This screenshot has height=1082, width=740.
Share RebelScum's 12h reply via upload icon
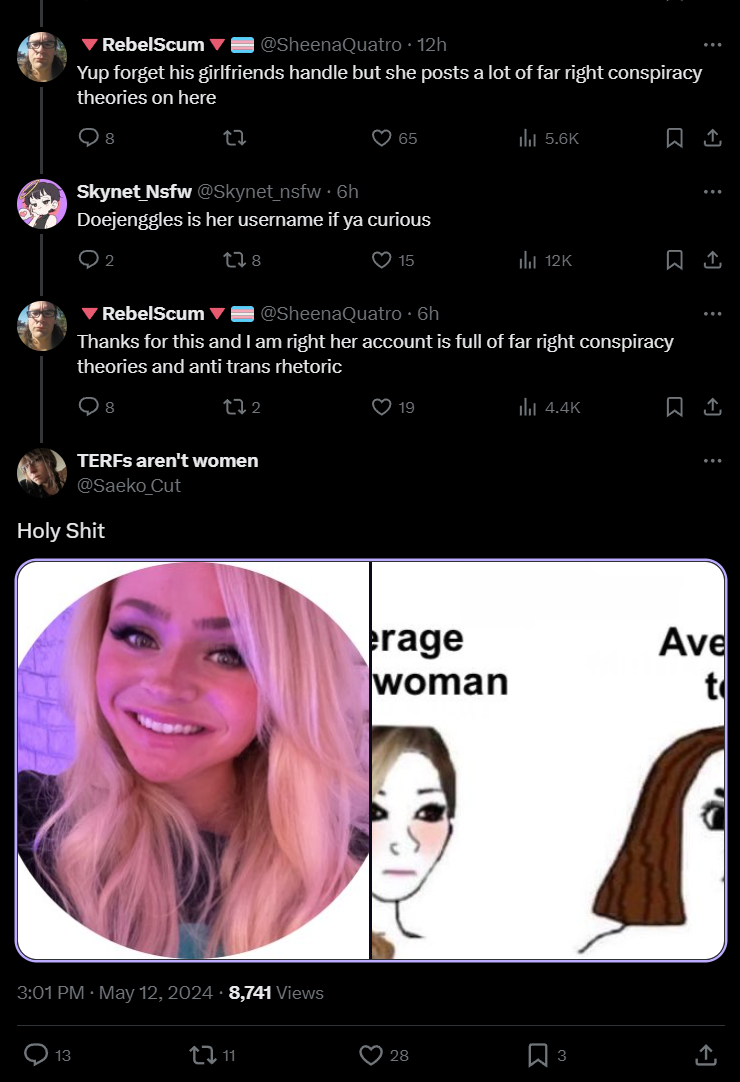712,138
